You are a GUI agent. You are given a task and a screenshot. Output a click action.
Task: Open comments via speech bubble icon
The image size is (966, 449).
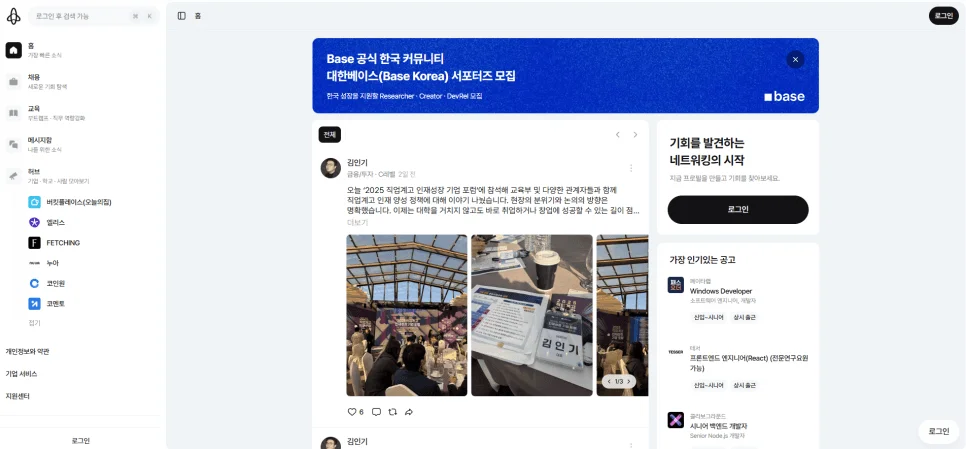click(x=376, y=411)
